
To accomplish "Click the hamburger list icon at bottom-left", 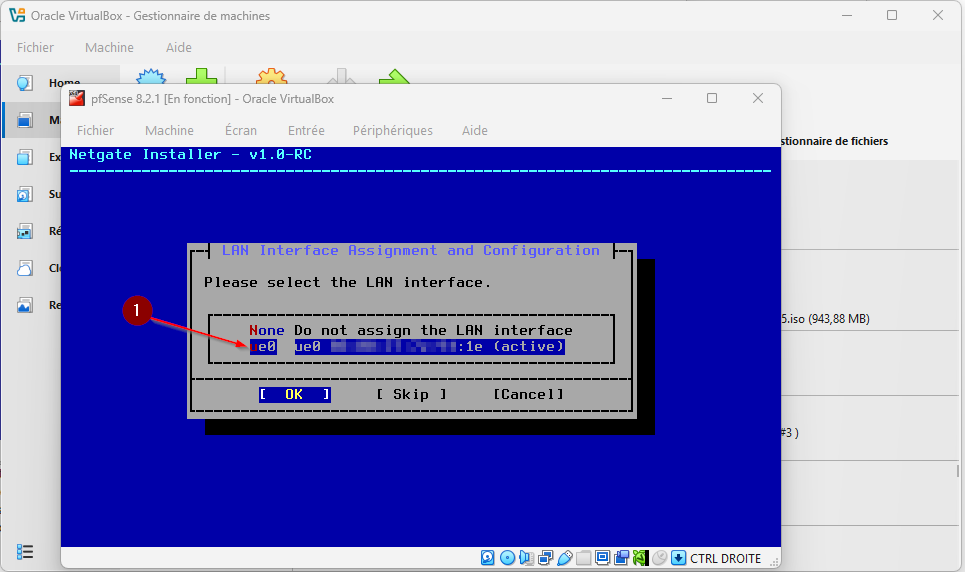I will pyautogui.click(x=26, y=552).
